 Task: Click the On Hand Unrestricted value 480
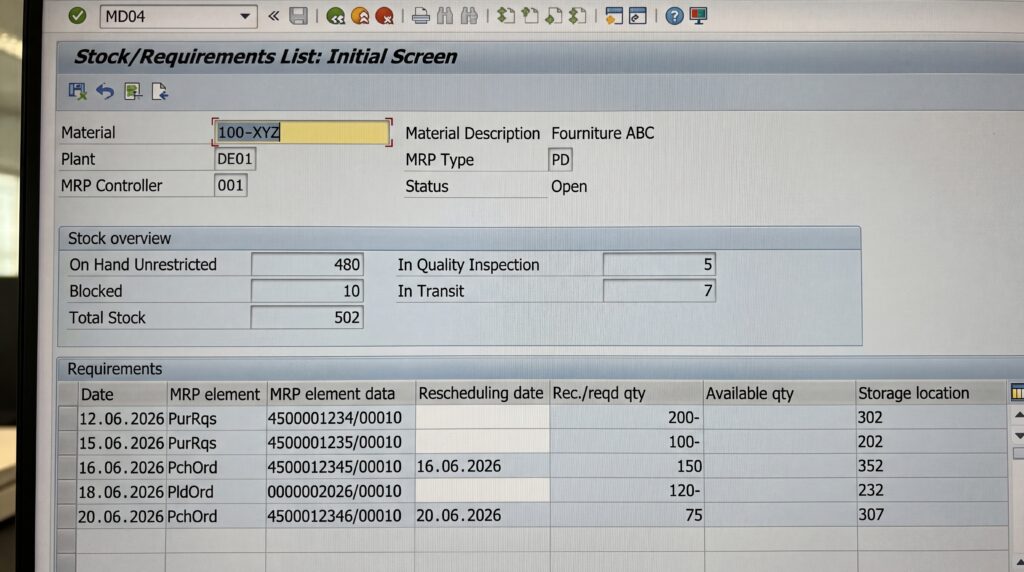coord(307,264)
